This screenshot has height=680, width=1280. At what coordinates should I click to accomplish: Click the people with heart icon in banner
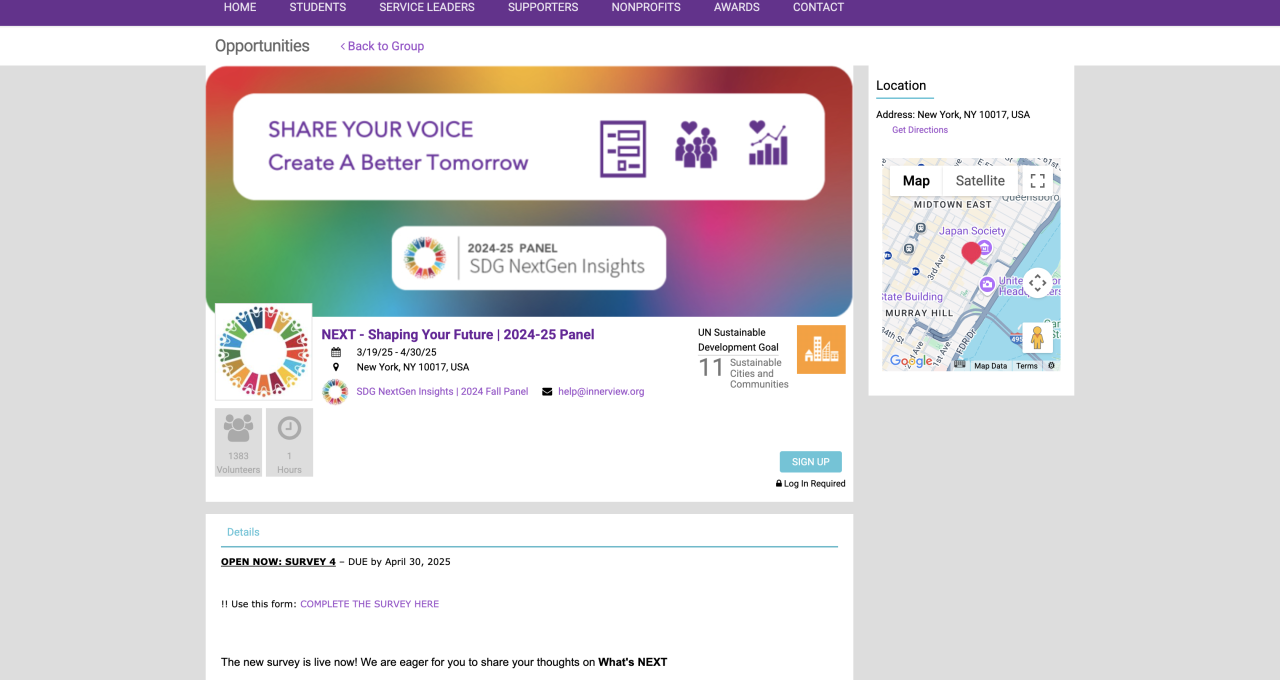coord(696,144)
